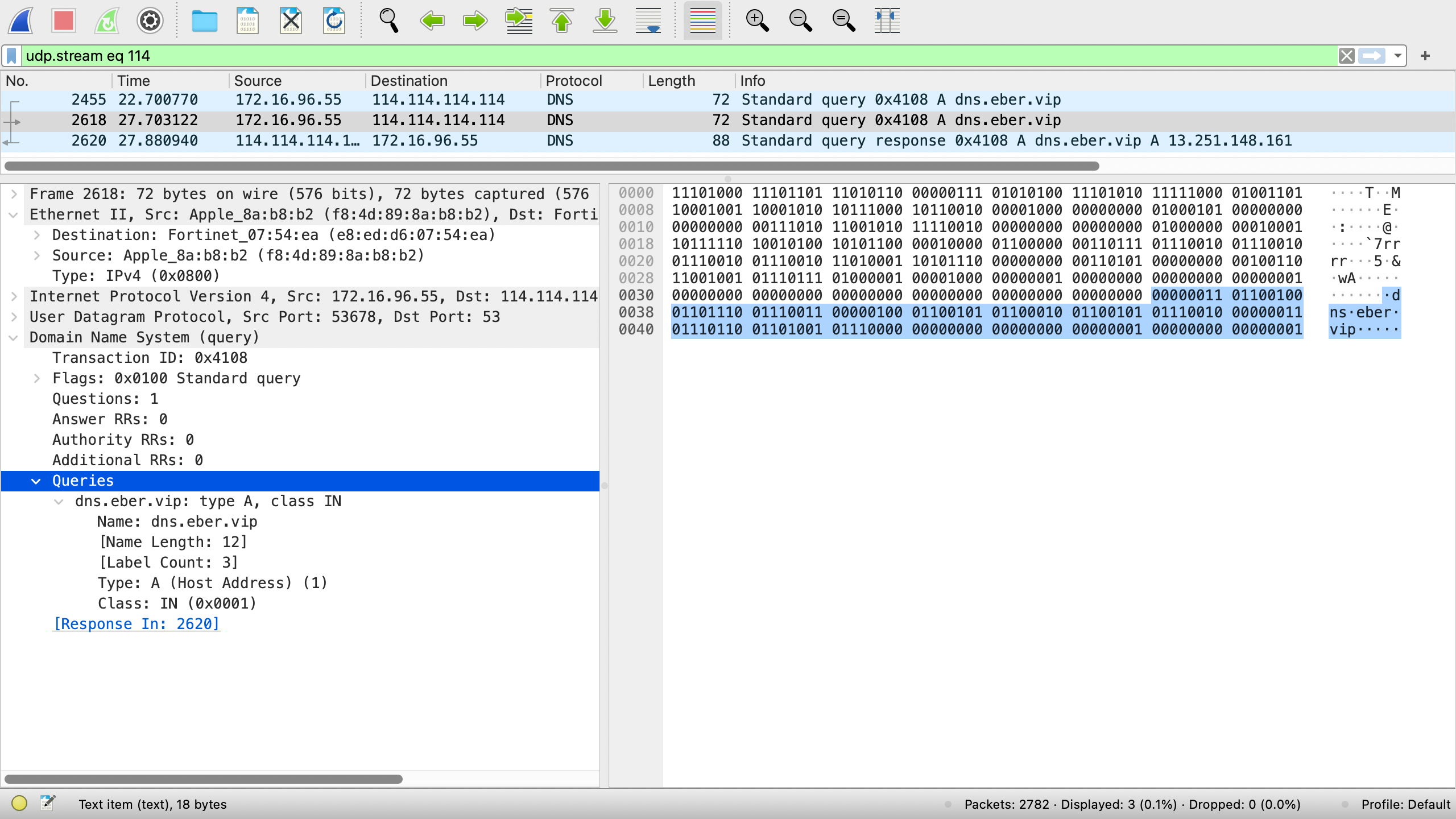Expand the User Datagram Protocol node

(x=14, y=317)
